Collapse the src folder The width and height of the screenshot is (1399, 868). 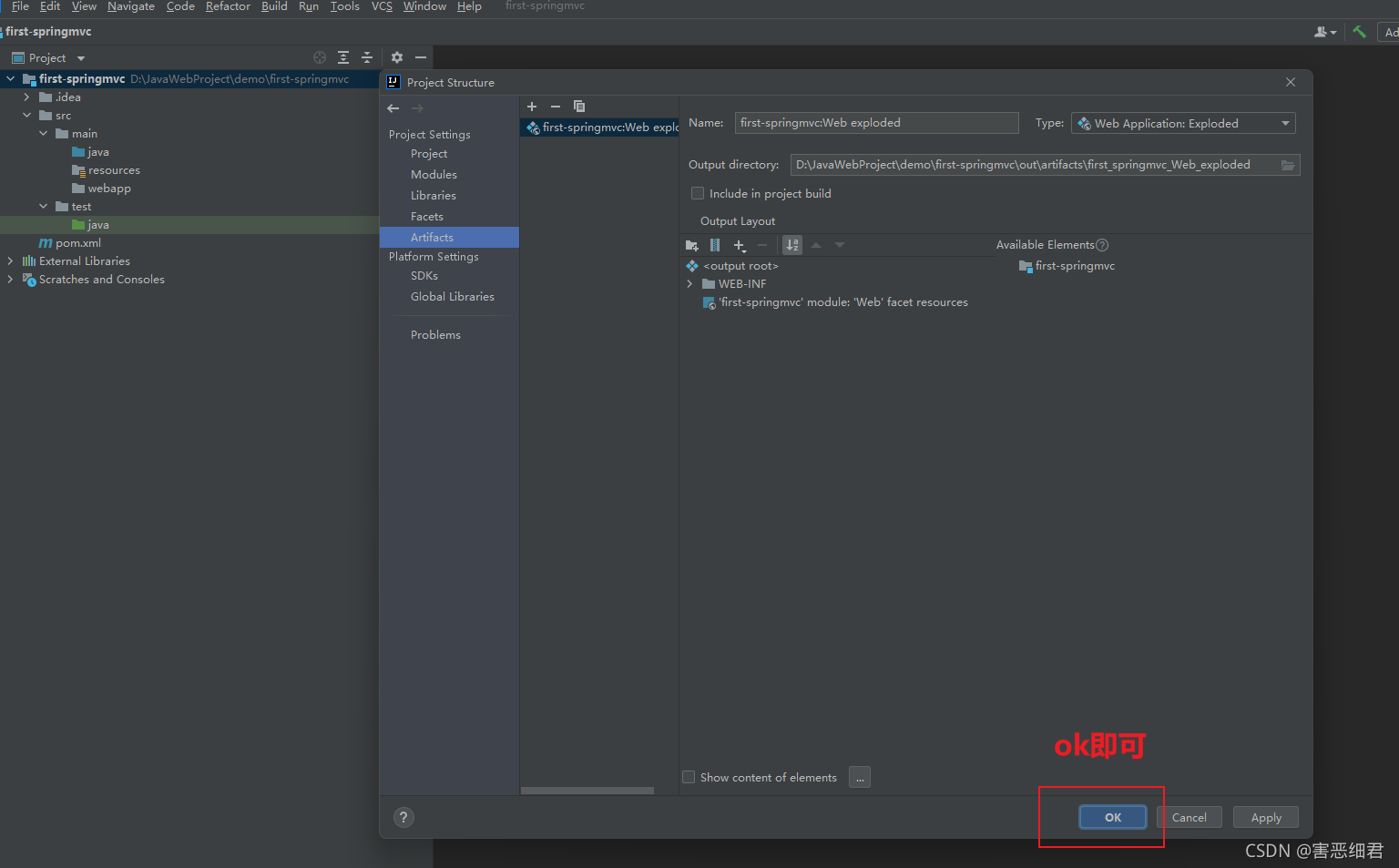point(26,116)
